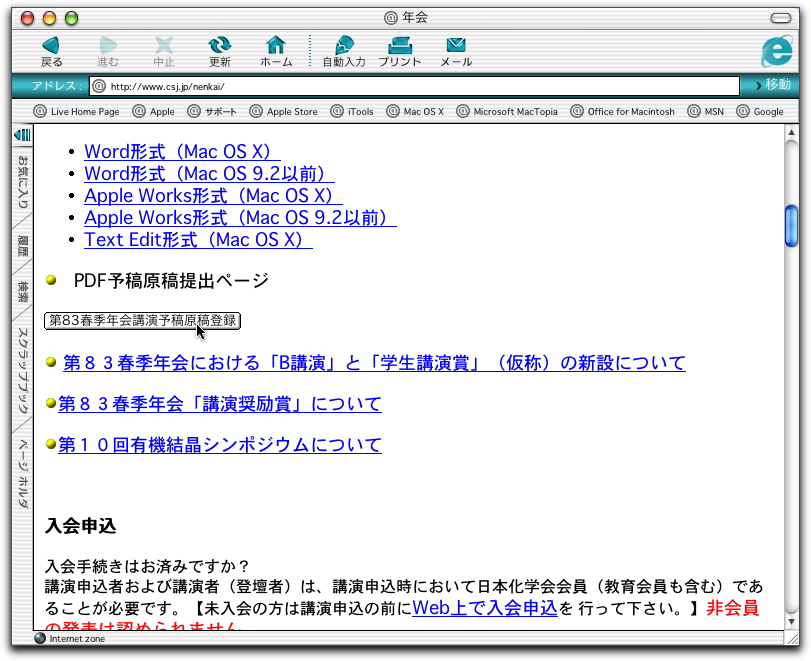Go to the Home page icon

pos(276,46)
